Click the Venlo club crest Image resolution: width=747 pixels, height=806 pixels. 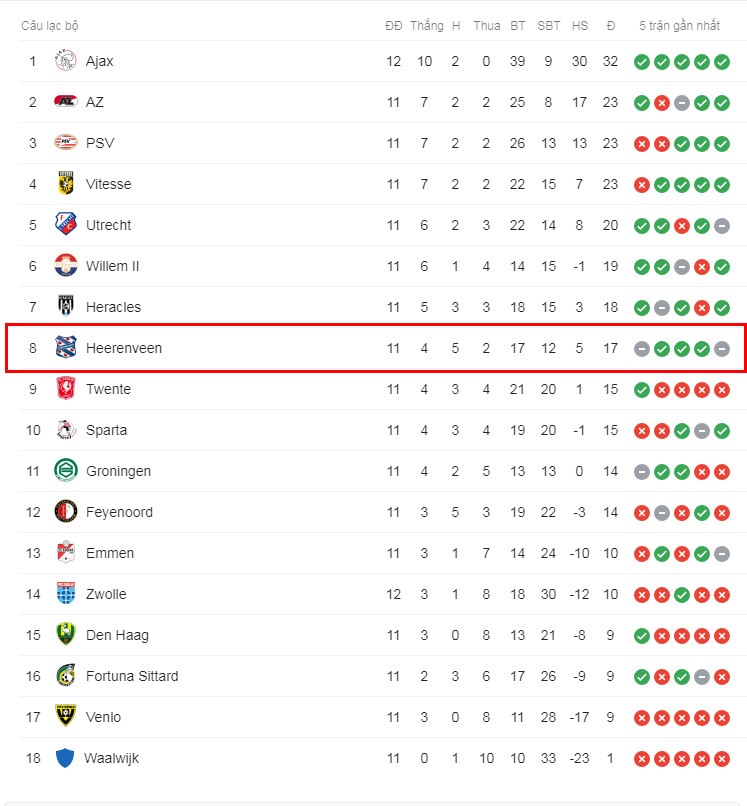pyautogui.click(x=65, y=716)
